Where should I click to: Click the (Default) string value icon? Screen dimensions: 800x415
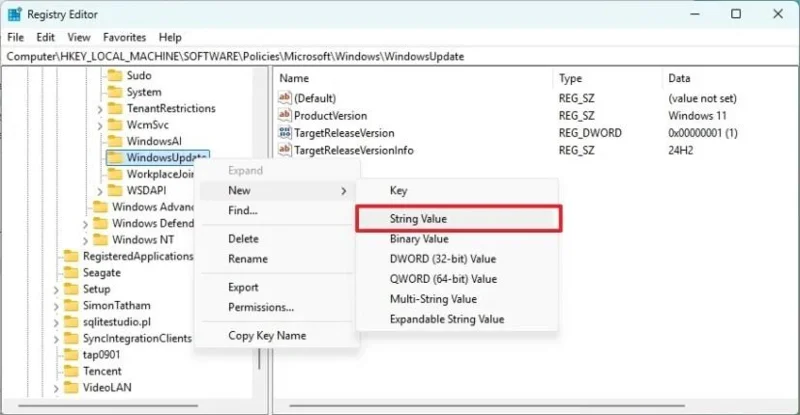click(285, 97)
